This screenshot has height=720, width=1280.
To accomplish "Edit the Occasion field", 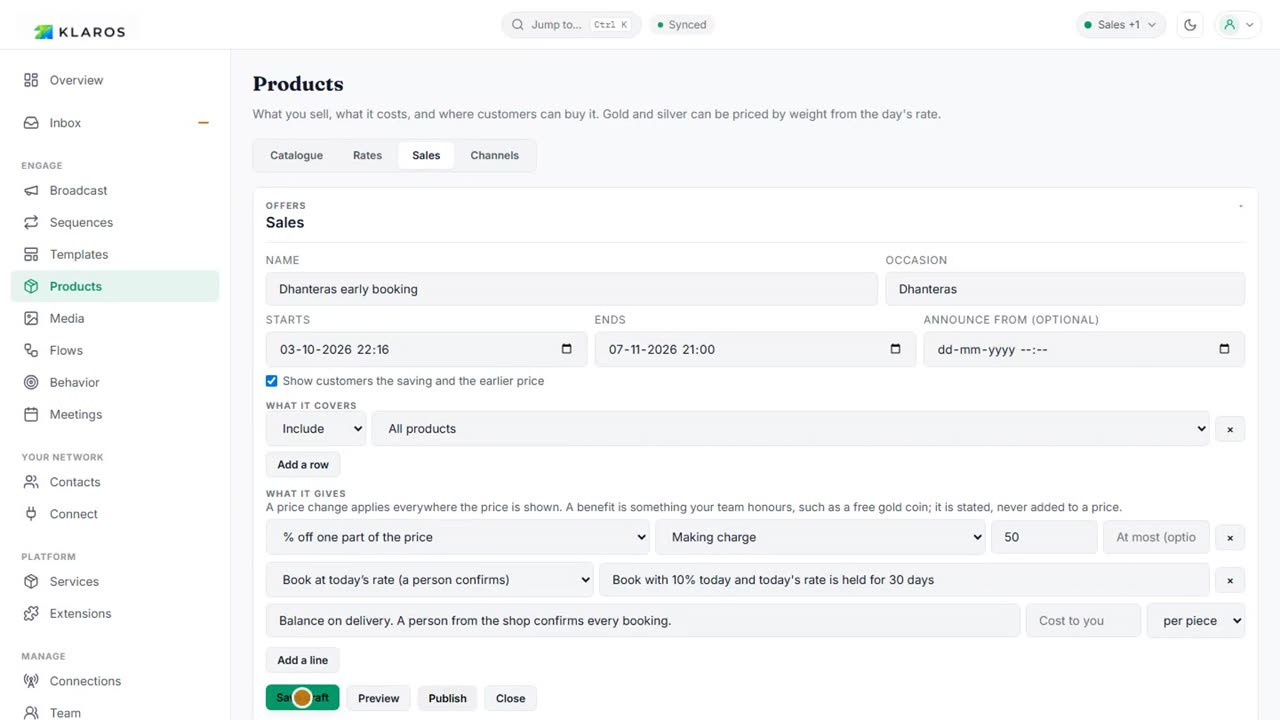I will coord(1065,289).
